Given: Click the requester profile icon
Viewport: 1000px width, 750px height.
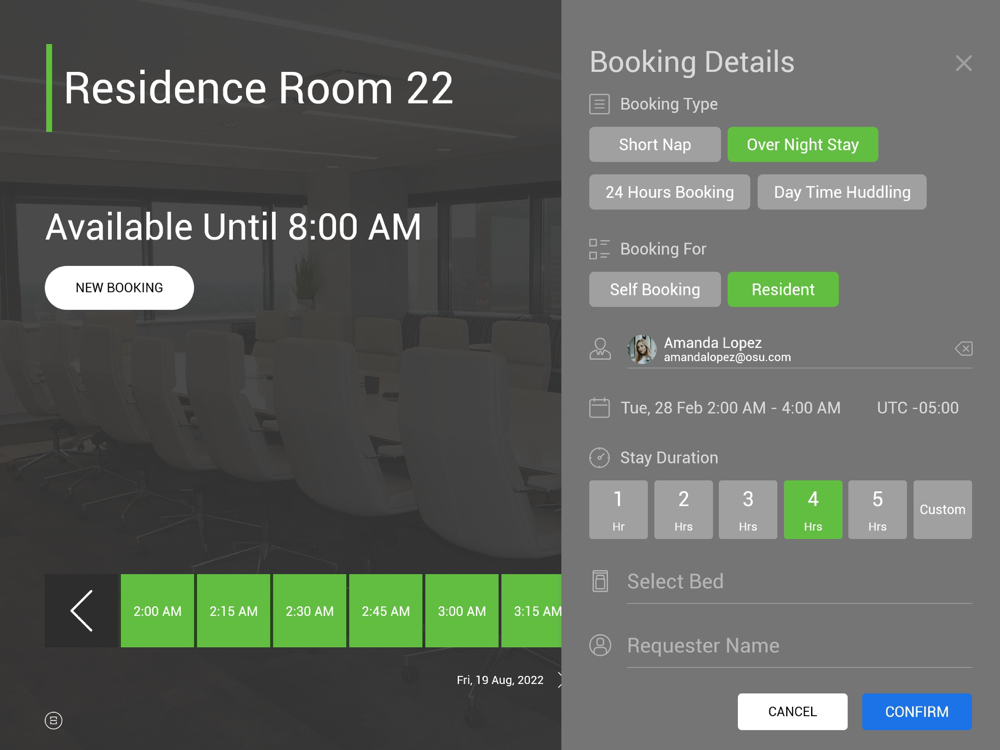Looking at the screenshot, I should pos(599,645).
